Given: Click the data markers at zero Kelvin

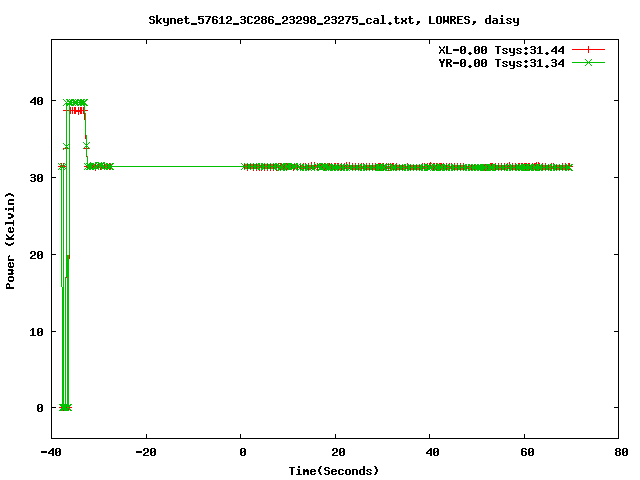Looking at the screenshot, I should pos(65,407).
